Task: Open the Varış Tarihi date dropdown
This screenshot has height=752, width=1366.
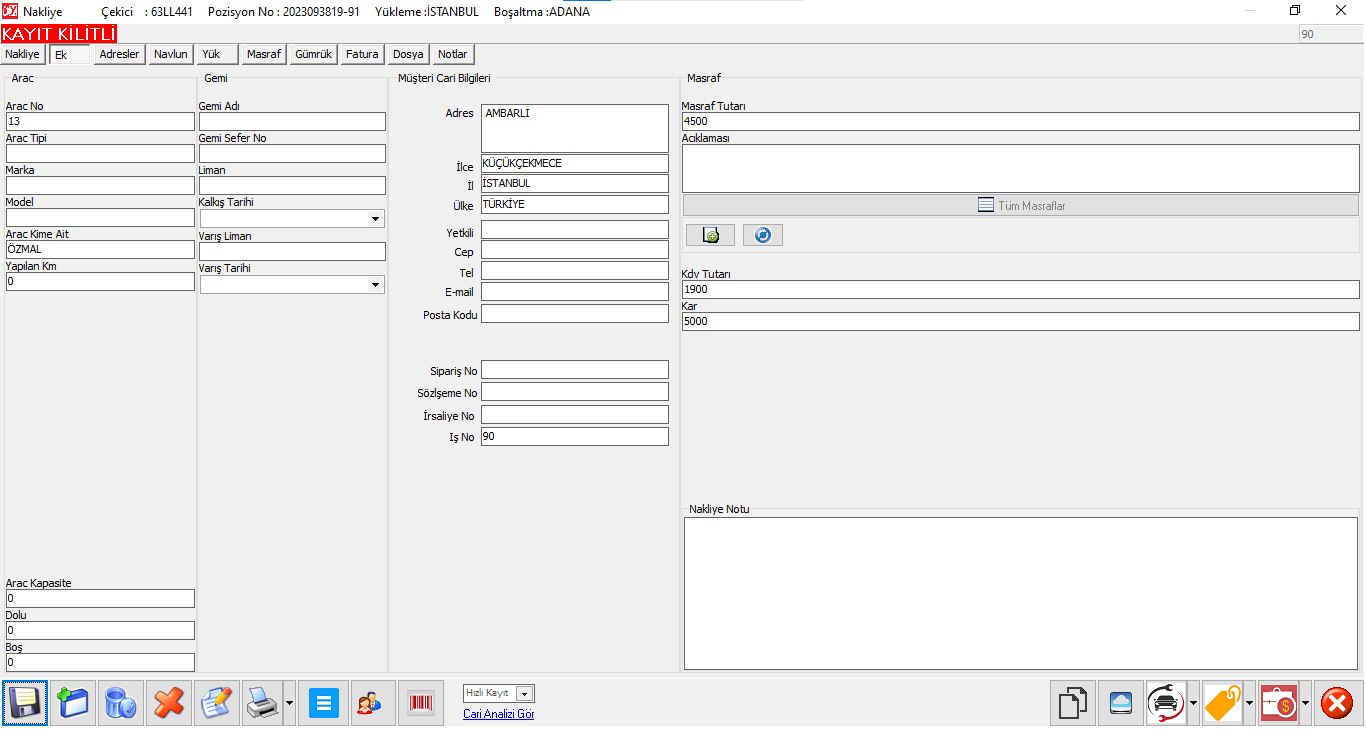Action: pos(375,285)
